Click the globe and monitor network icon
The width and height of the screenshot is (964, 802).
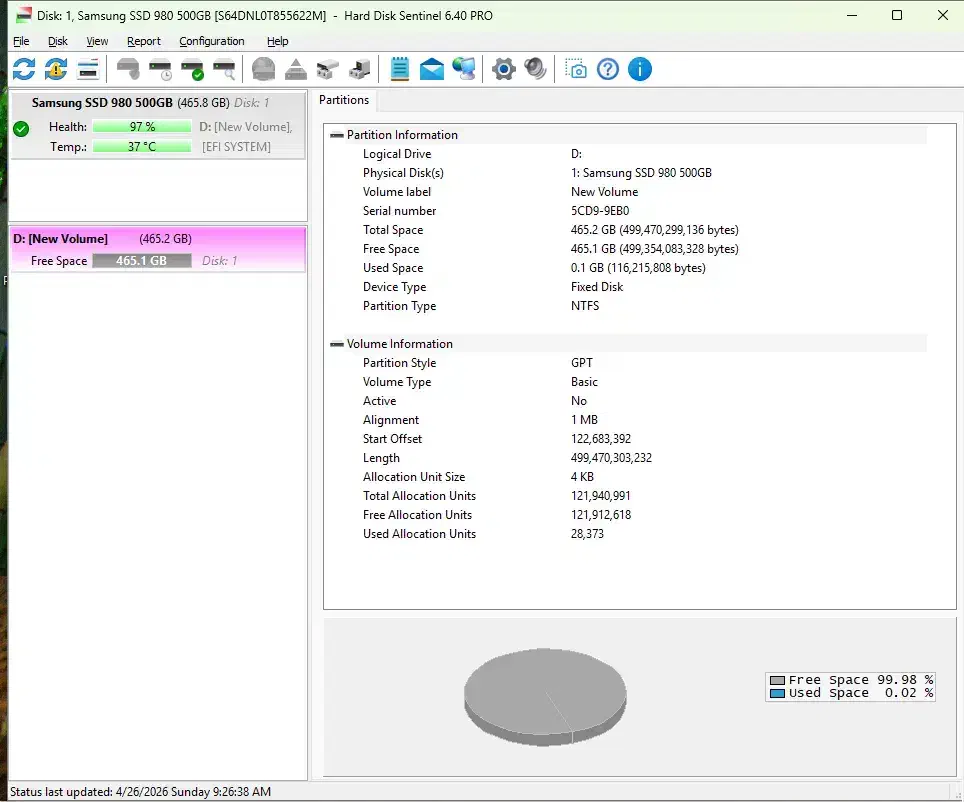464,69
